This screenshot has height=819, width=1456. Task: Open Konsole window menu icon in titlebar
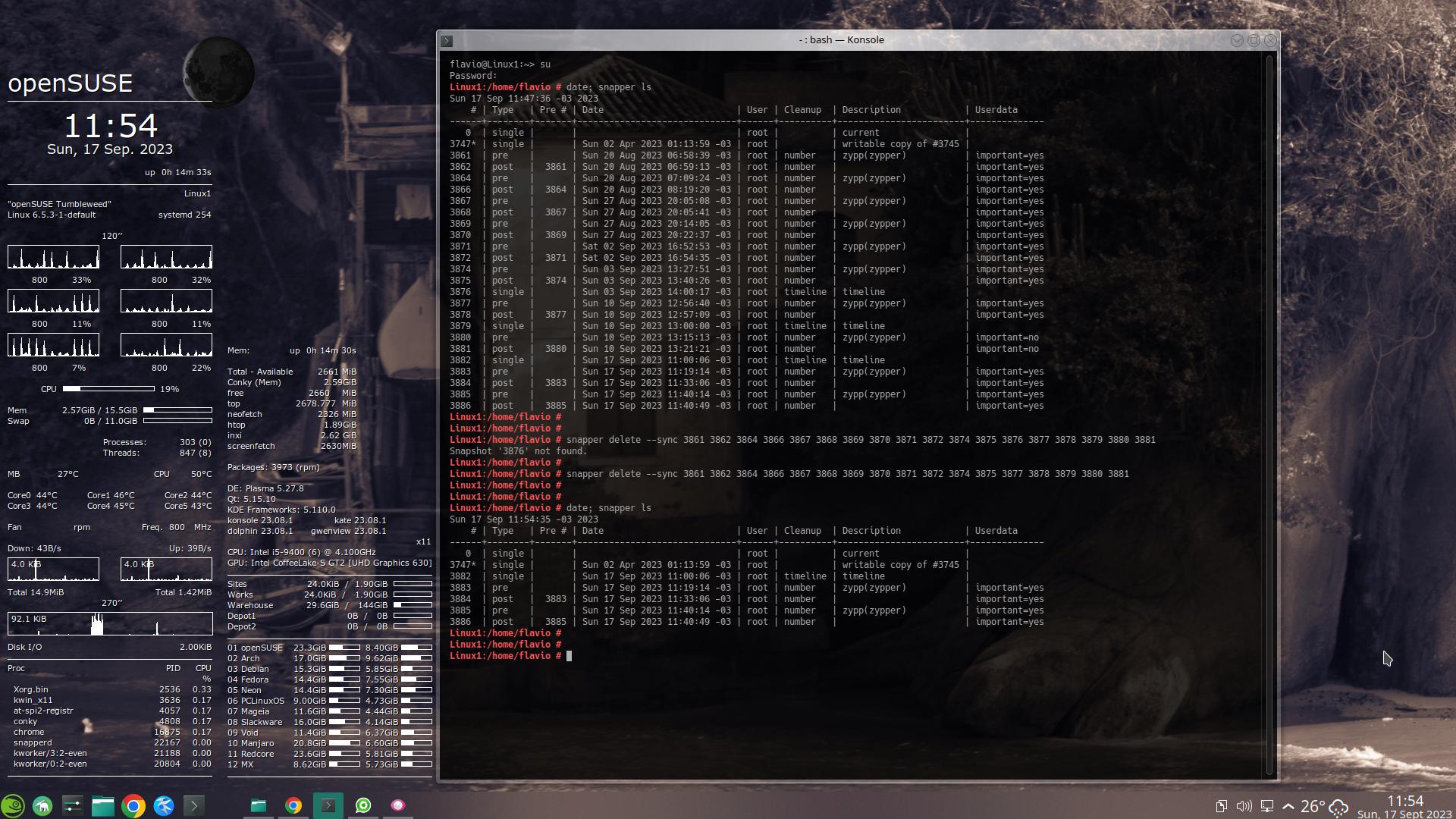pos(447,41)
